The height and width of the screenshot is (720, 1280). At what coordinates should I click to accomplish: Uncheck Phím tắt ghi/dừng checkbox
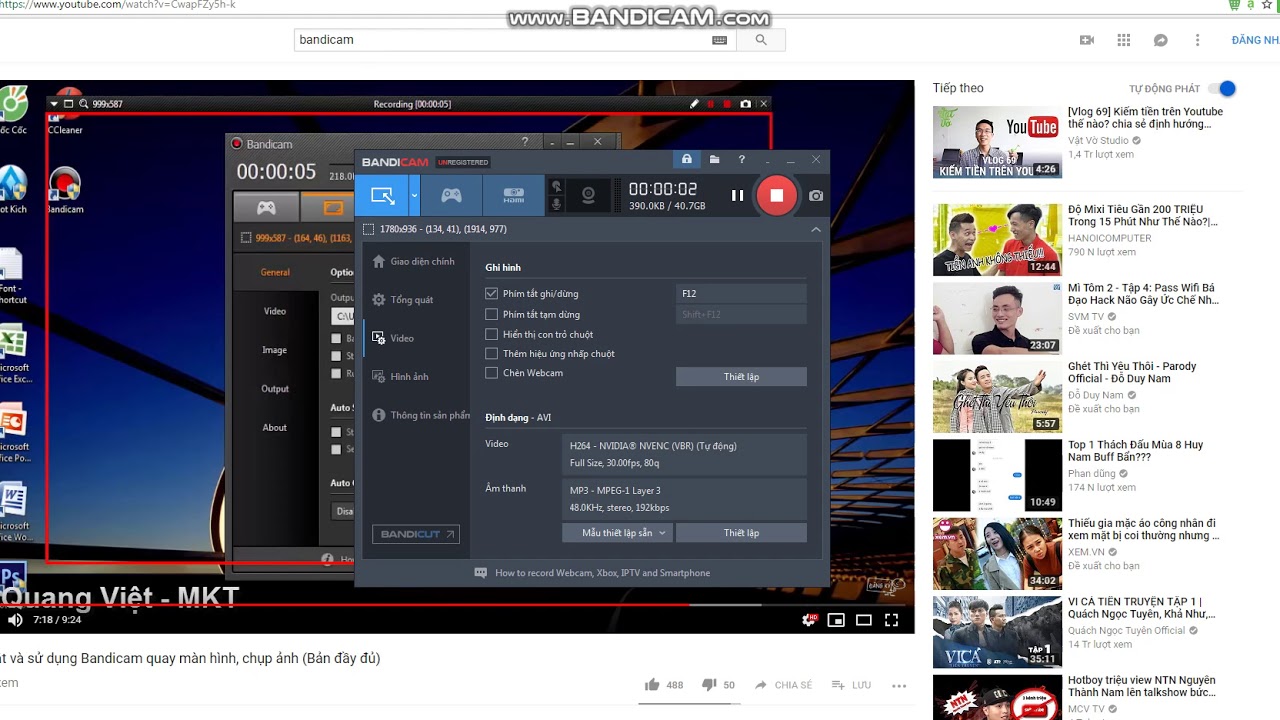click(x=491, y=294)
